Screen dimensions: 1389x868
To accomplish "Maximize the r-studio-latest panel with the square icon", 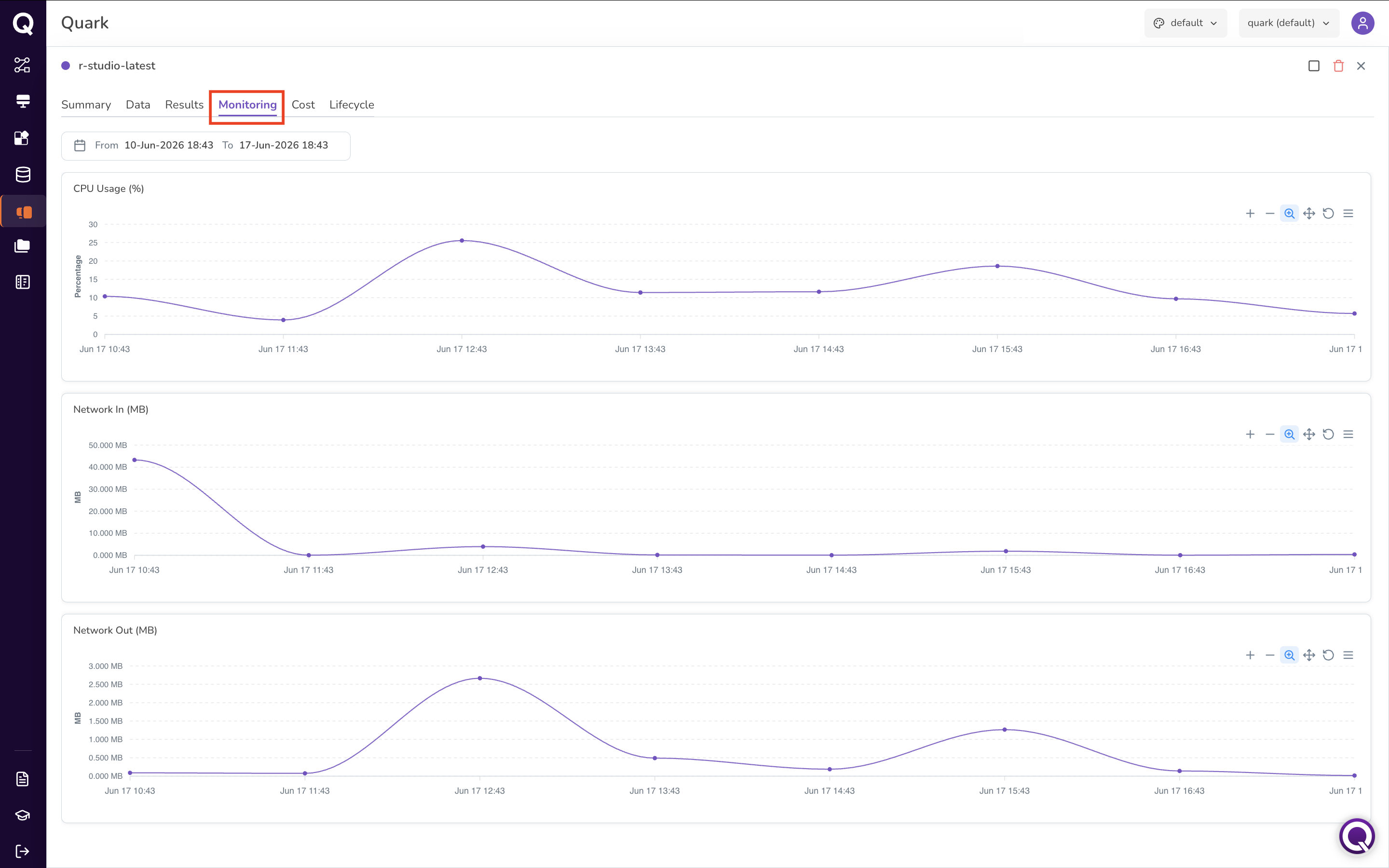I will tap(1313, 66).
